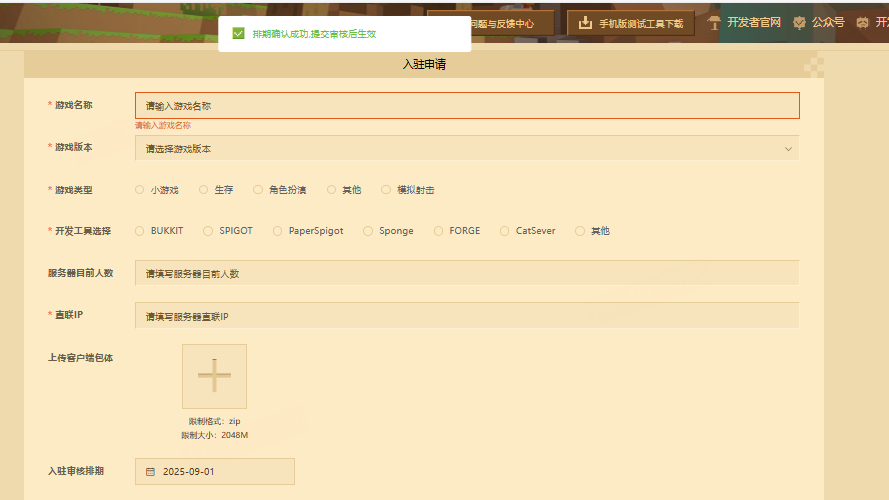Click the 游戏名称 text input
Screen dimensions: 889x500
pyautogui.click(x=466, y=105)
